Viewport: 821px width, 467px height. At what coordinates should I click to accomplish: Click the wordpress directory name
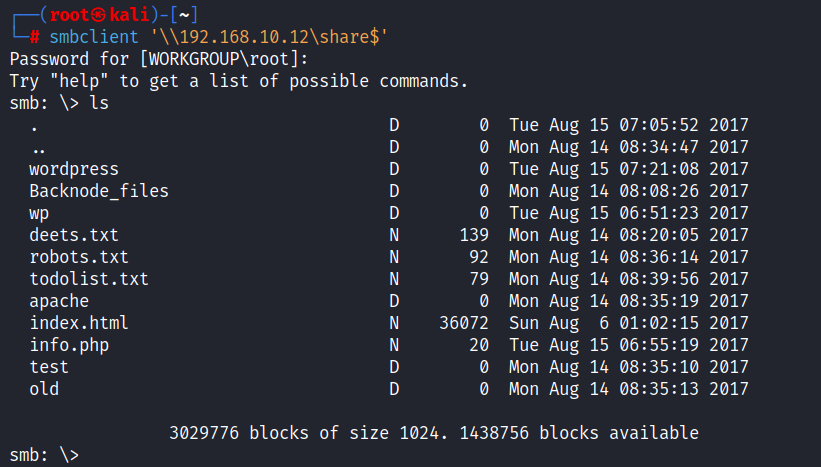point(74,169)
